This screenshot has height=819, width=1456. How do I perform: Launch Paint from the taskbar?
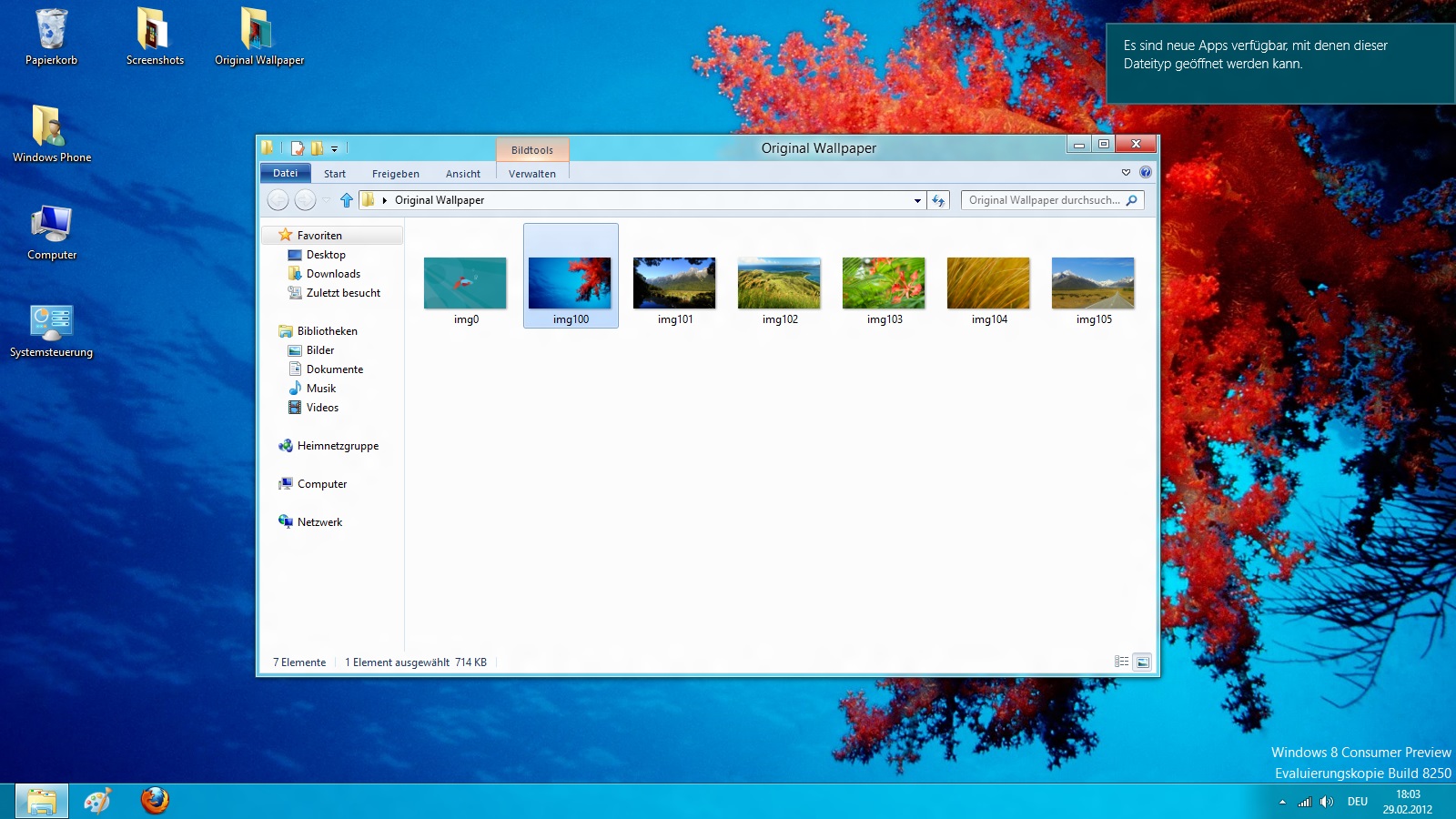pyautogui.click(x=97, y=801)
